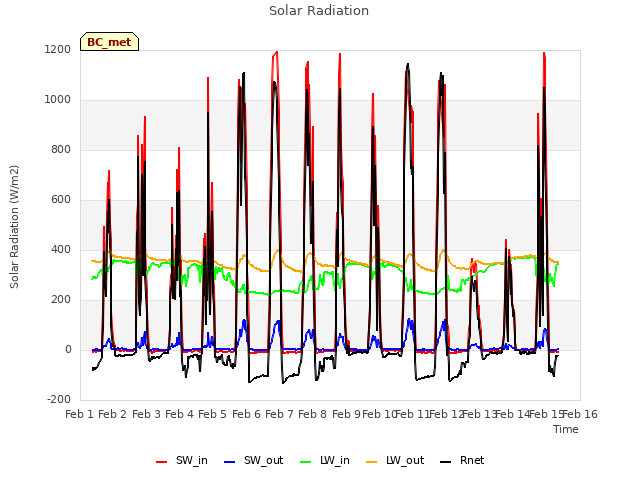Click the Feb 4 x-axis tick label
This screenshot has height=480, width=640.
(179, 414)
